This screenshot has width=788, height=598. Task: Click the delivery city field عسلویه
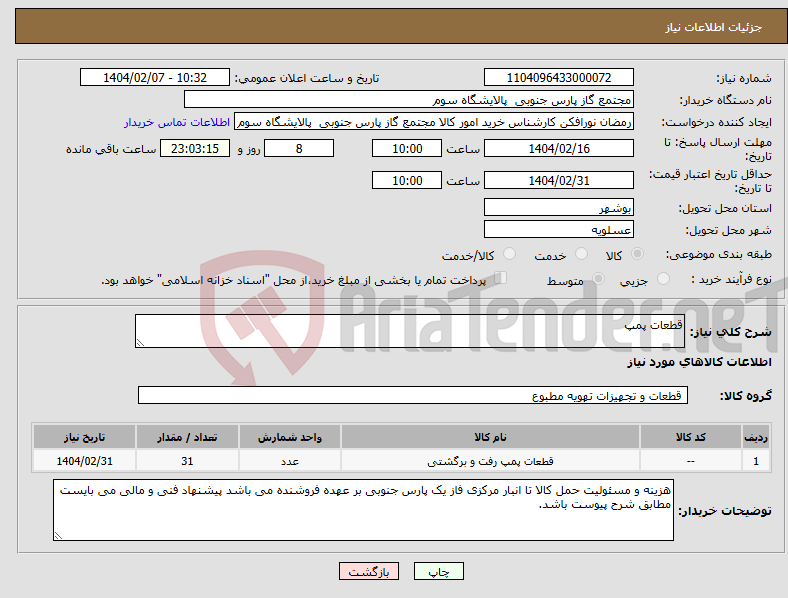click(558, 229)
